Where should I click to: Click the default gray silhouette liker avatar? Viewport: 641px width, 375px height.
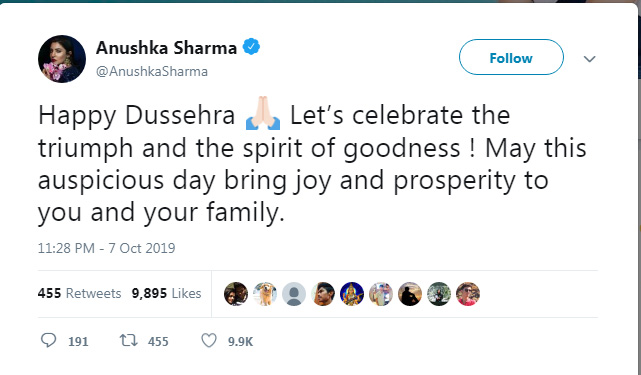pyautogui.click(x=294, y=294)
